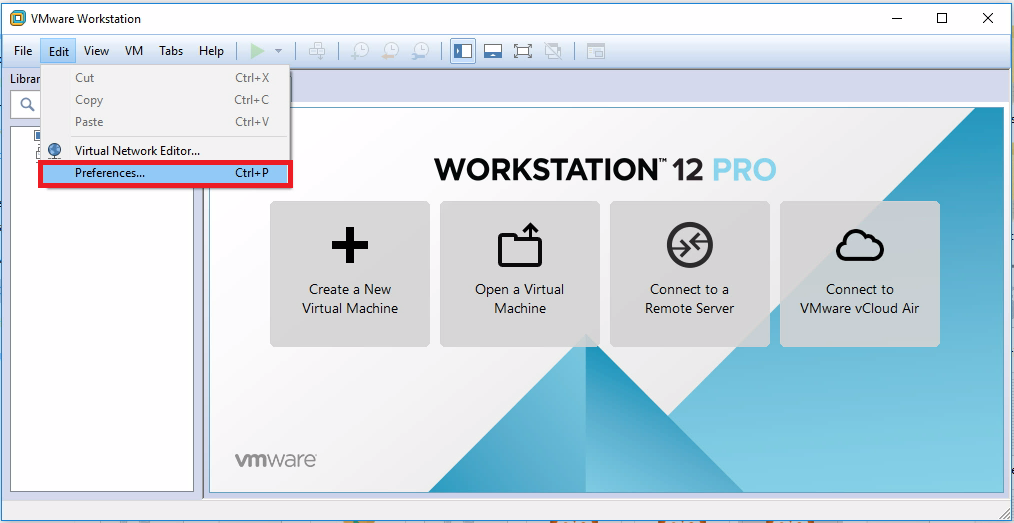Enter full screen mode icon
Image resolution: width=1014 pixels, height=523 pixels.
pos(523,51)
